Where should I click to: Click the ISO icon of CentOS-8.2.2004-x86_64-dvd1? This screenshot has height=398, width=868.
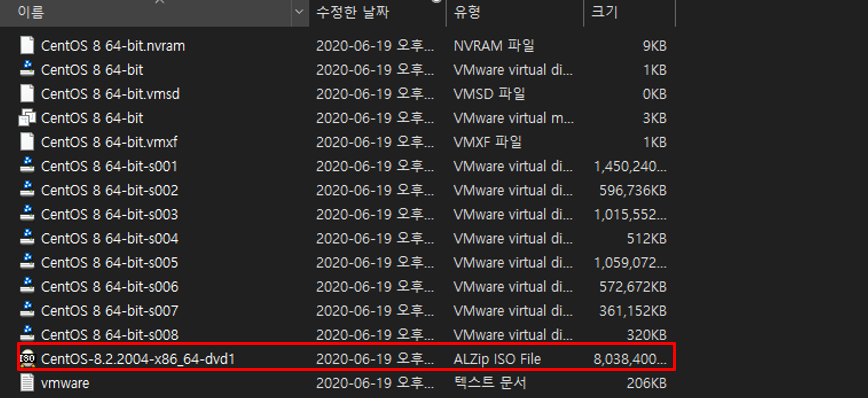click(x=27, y=359)
